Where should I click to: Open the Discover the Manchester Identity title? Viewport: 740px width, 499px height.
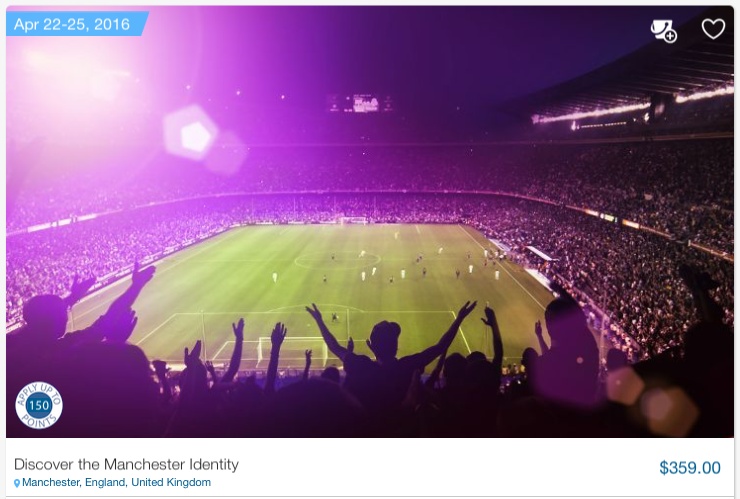126,465
